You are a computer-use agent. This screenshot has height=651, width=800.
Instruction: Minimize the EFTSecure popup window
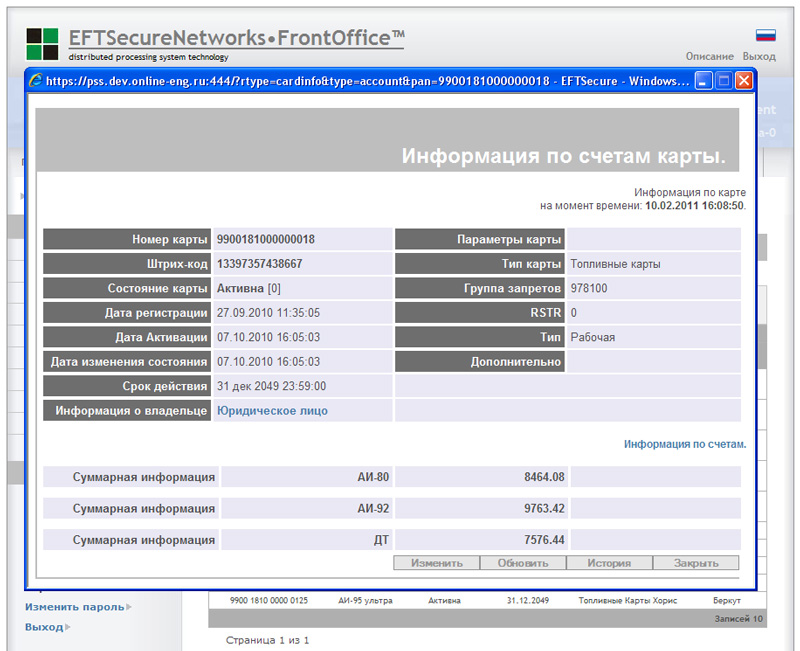click(x=703, y=81)
